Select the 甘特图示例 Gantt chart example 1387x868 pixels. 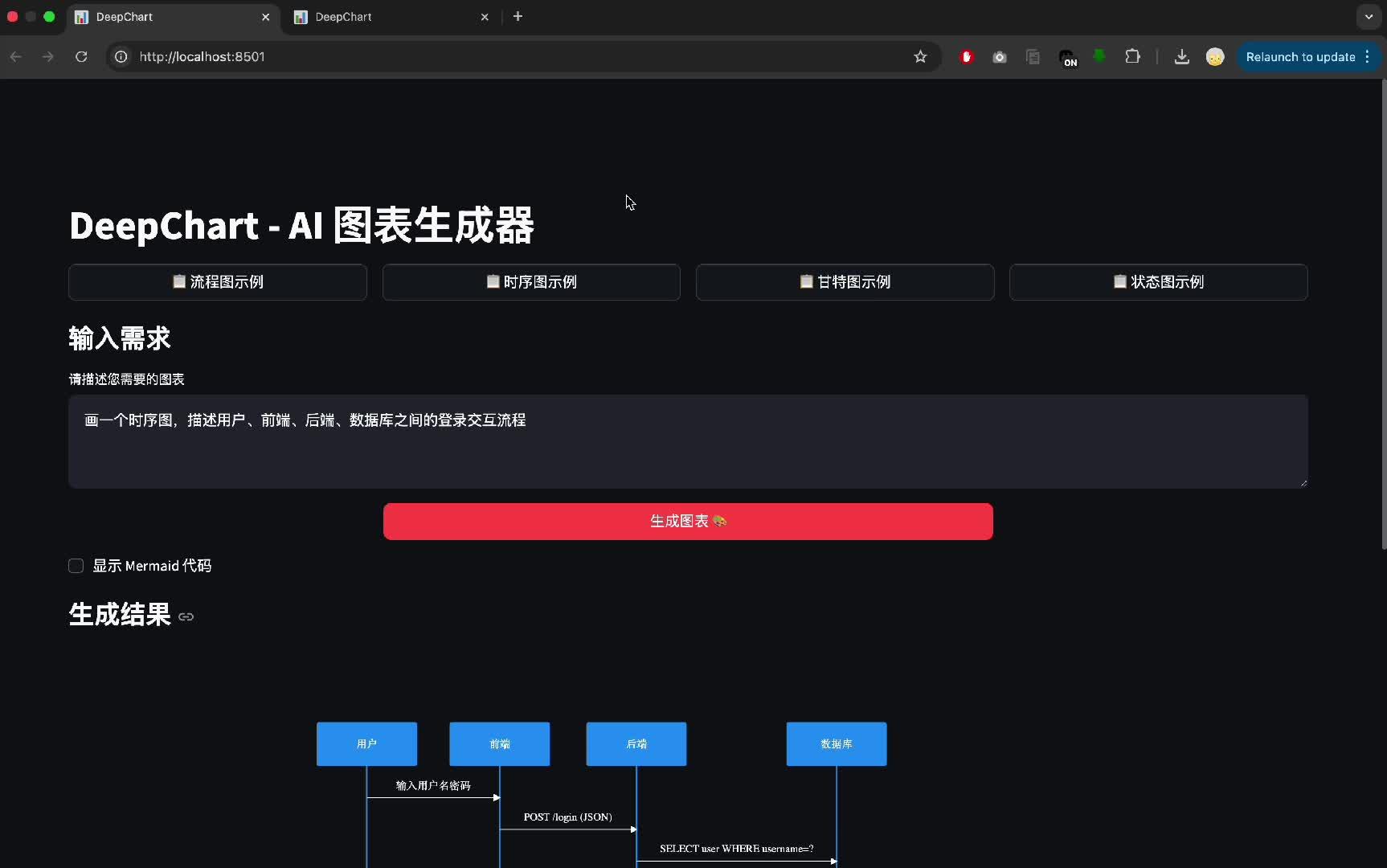(845, 282)
